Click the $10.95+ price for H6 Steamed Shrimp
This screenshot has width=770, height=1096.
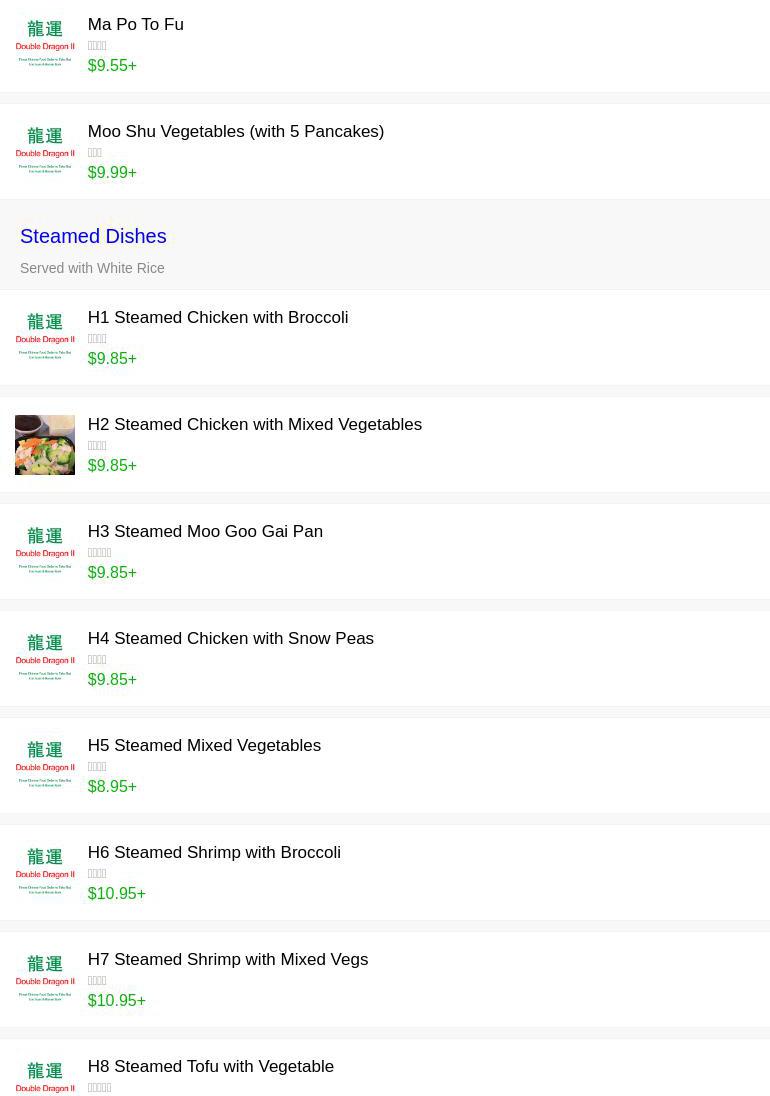[x=116, y=894]
